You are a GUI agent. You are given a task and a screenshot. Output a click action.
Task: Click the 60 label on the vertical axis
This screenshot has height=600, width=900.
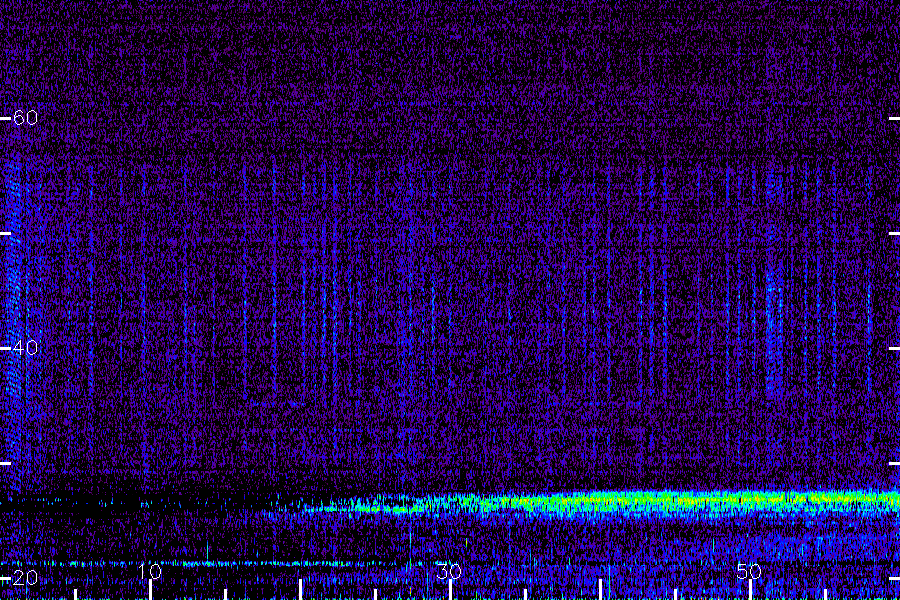(25, 118)
